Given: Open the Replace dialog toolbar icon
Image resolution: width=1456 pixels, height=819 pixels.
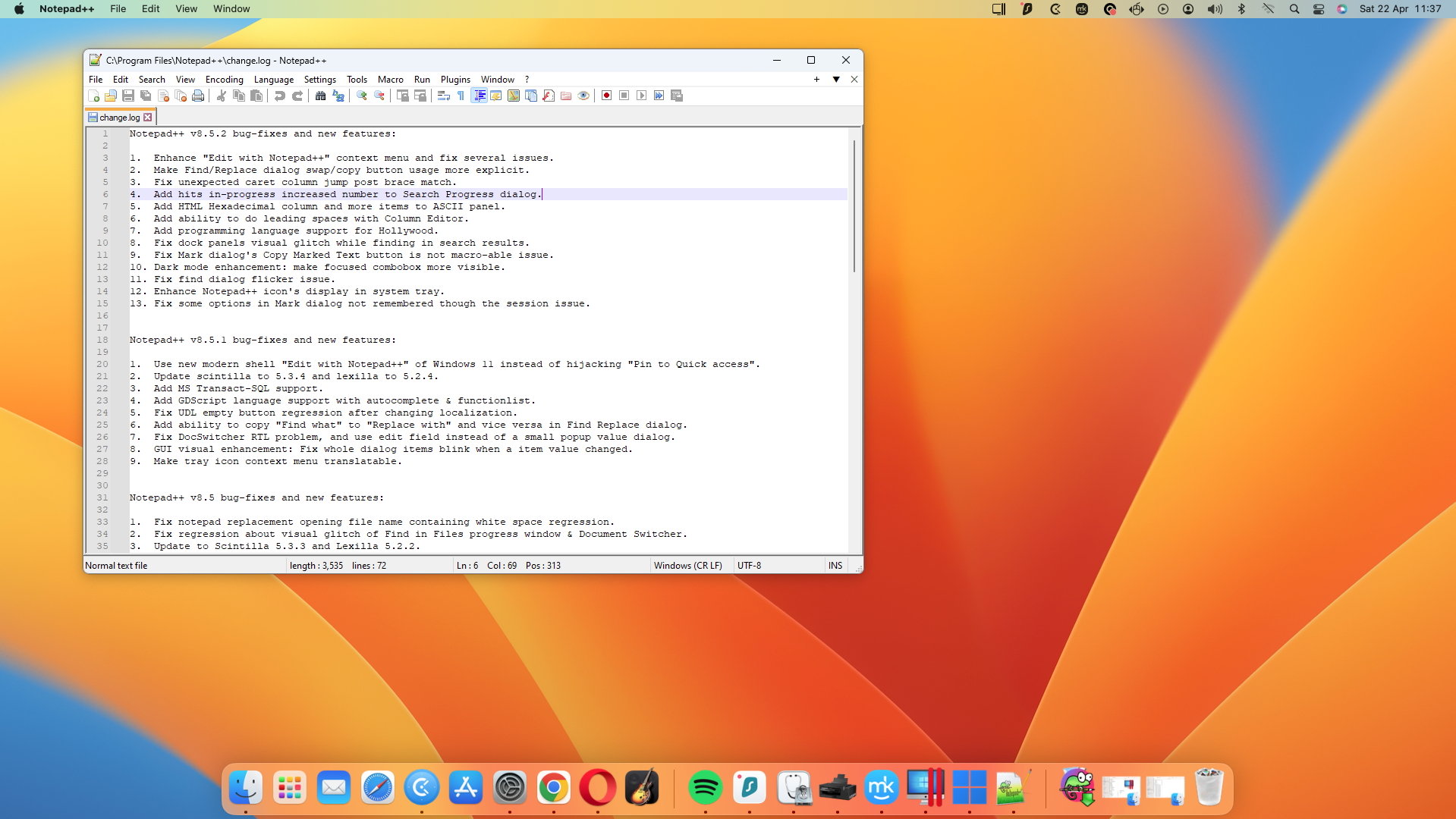Looking at the screenshot, I should point(338,96).
